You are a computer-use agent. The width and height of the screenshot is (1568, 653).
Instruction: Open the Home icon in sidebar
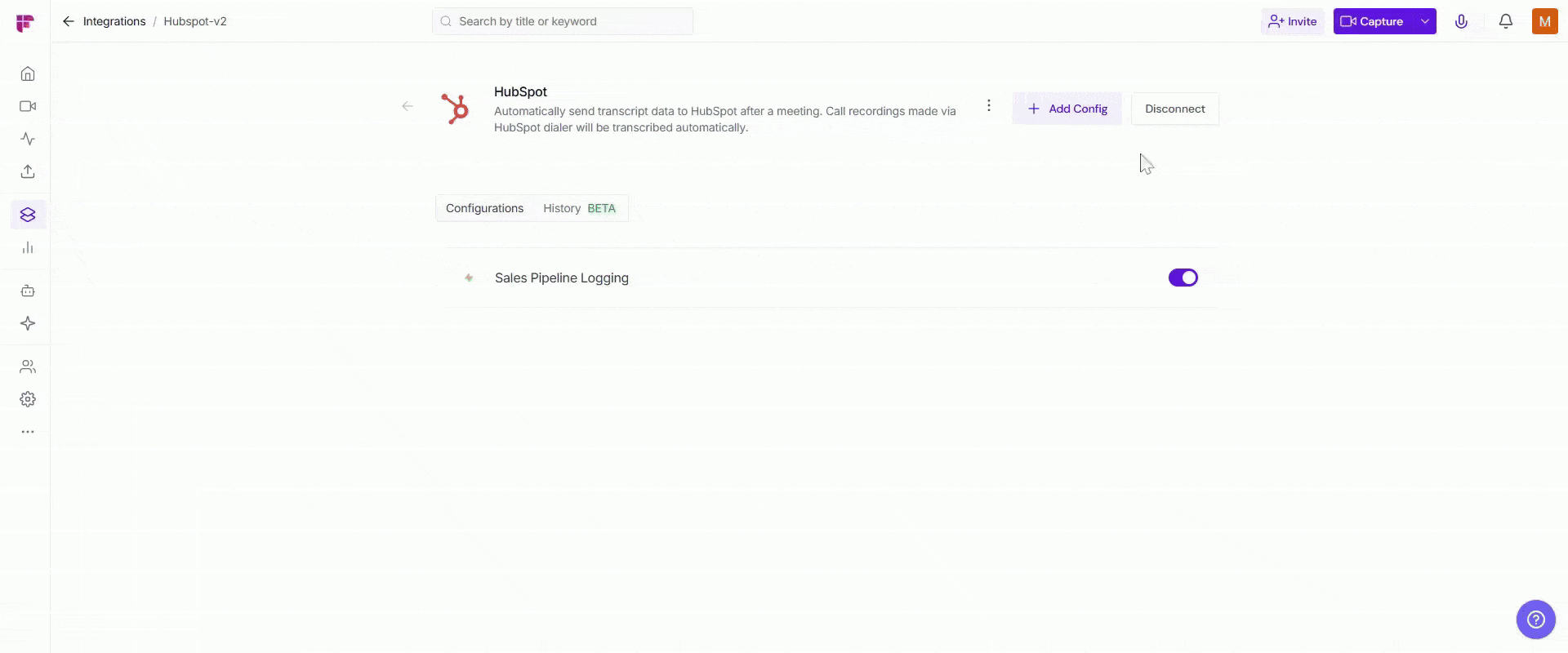click(x=28, y=74)
